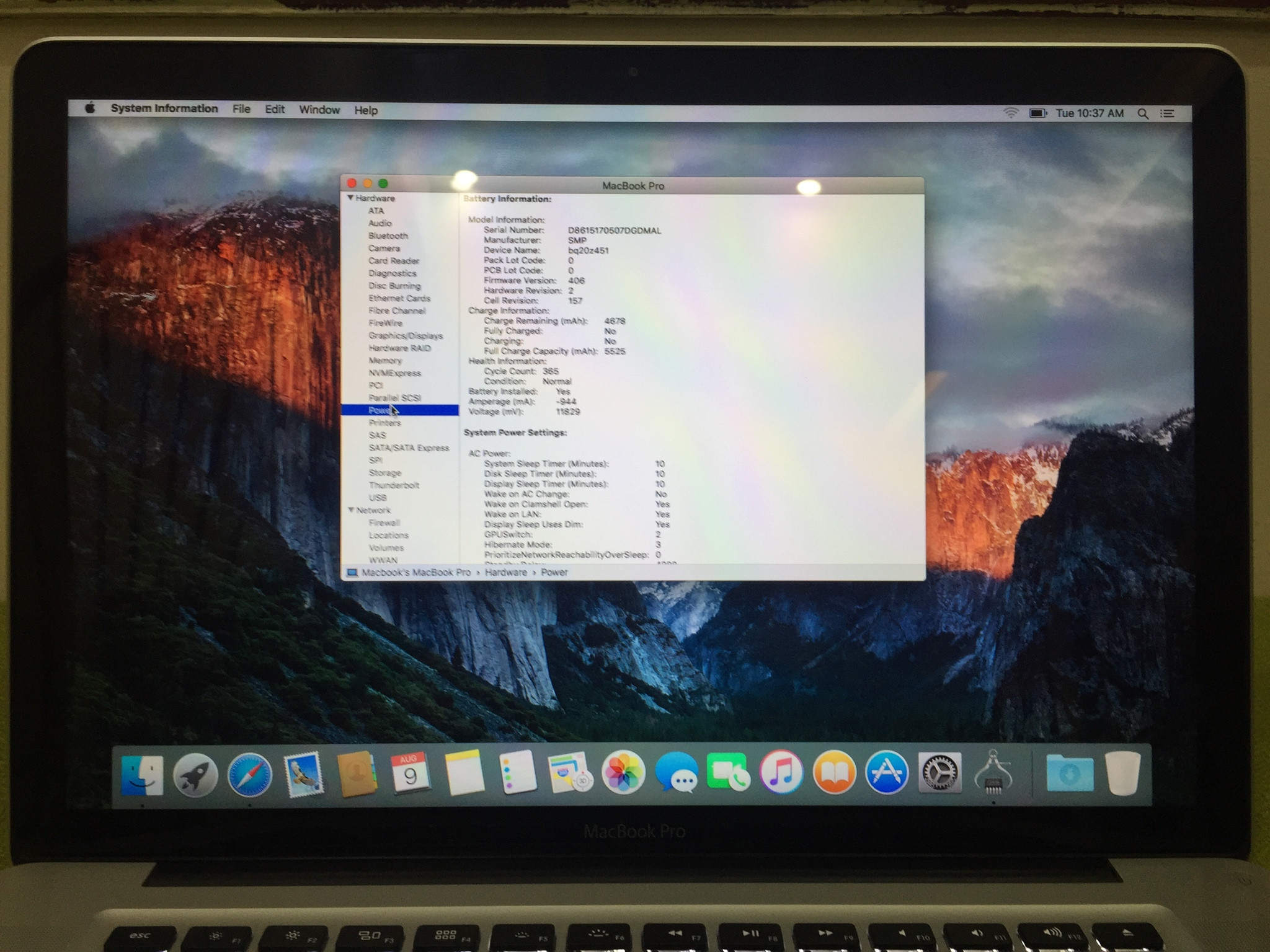This screenshot has width=1270, height=952.
Task: Select FireWire in the sidebar
Action: [385, 323]
